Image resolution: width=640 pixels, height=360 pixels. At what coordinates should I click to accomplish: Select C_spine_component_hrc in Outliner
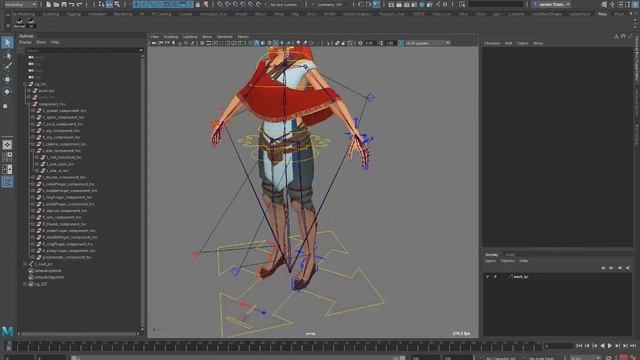click(63, 118)
